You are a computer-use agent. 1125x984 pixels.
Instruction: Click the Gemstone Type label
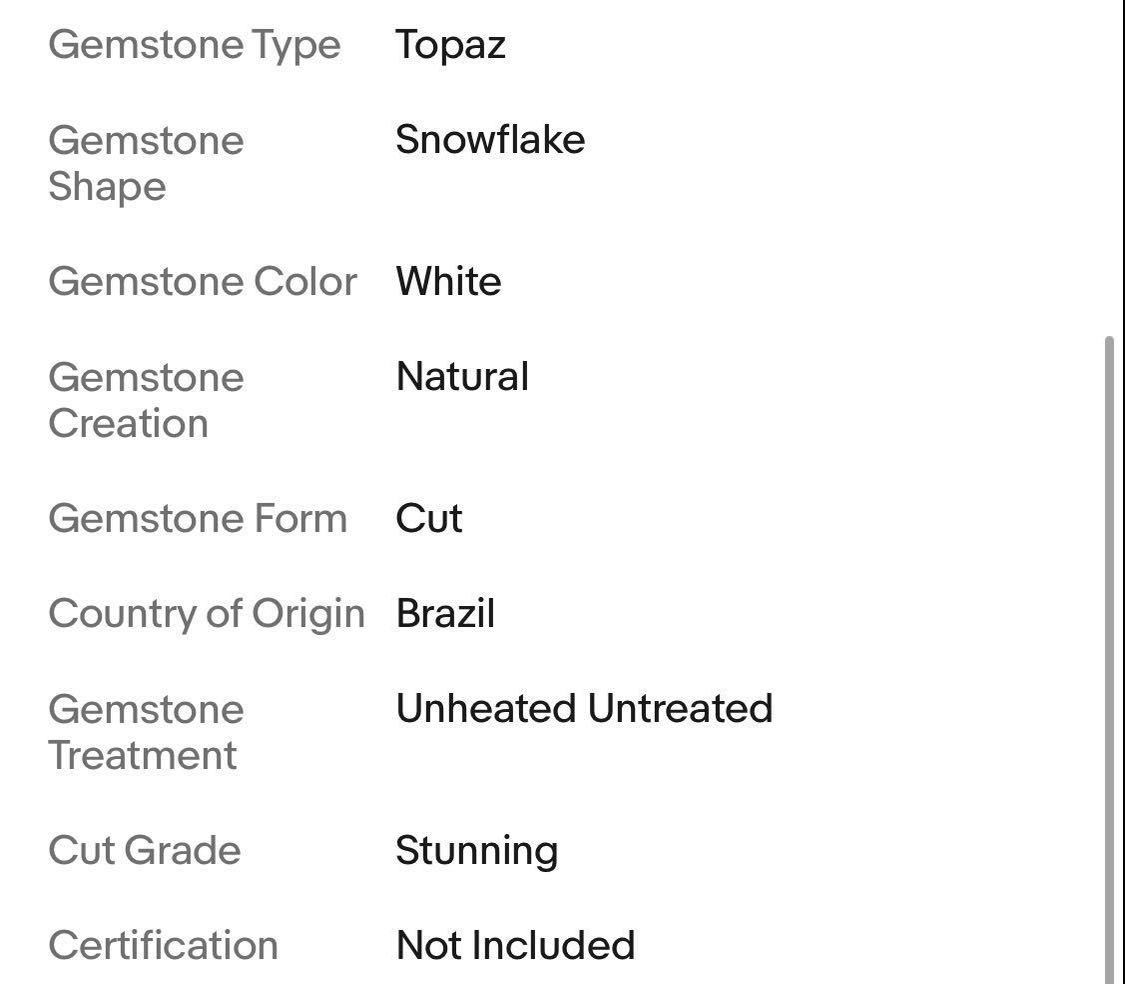[x=194, y=45]
